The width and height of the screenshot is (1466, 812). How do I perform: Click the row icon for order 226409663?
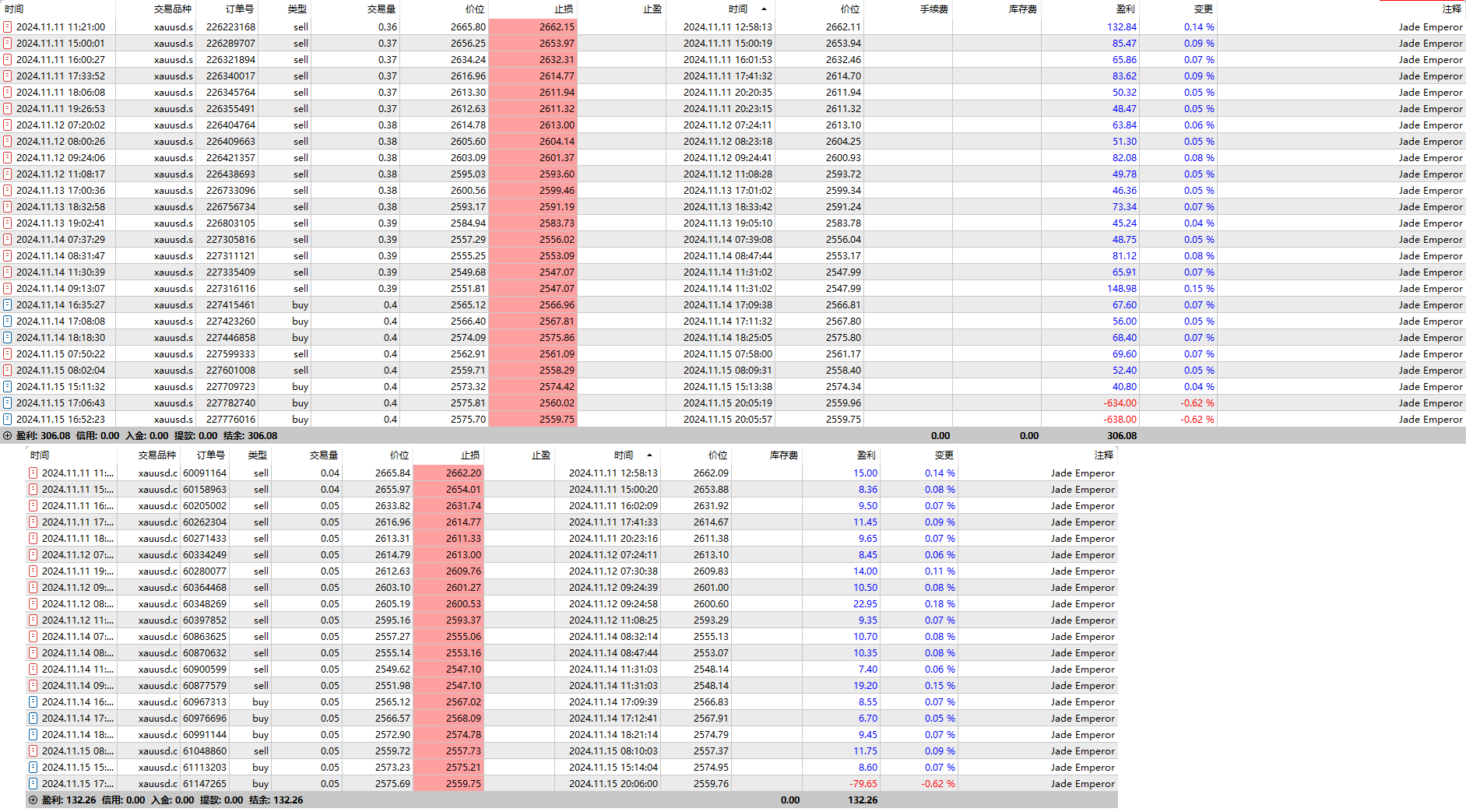pyautogui.click(x=8, y=141)
